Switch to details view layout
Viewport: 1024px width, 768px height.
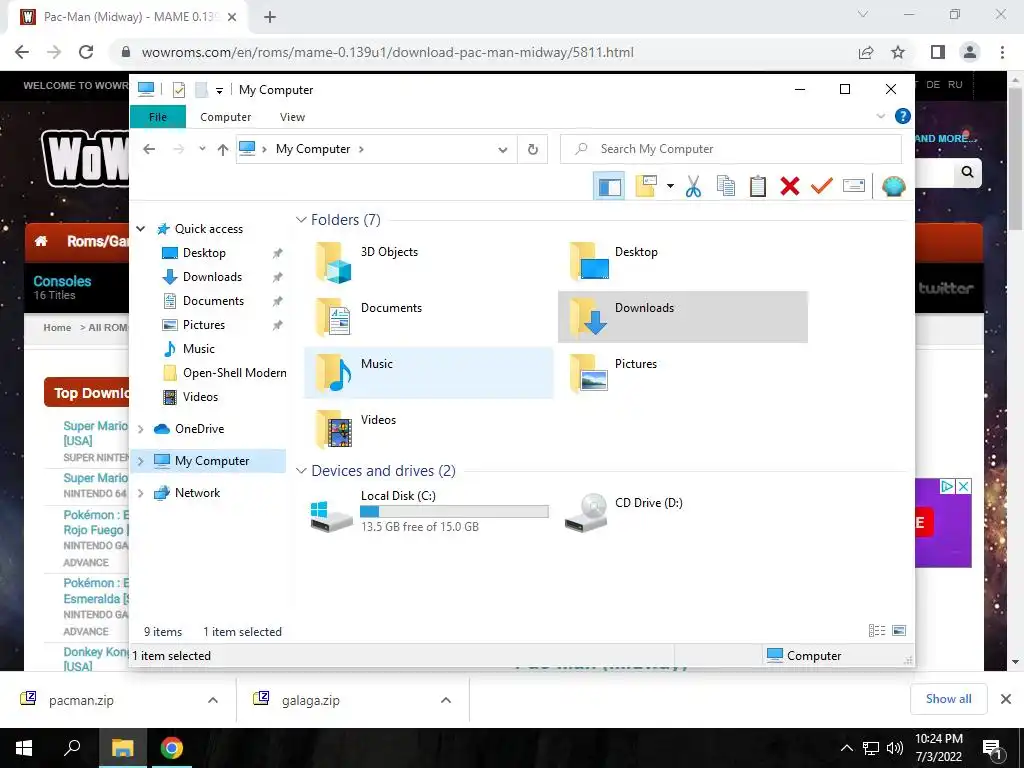pyautogui.click(x=877, y=630)
